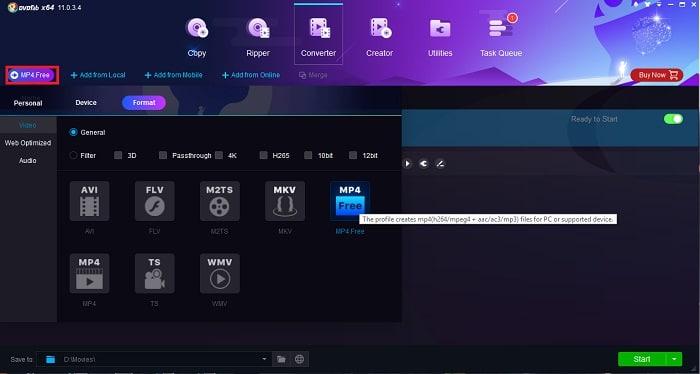Check the 4K filter checkbox

pos(219,155)
